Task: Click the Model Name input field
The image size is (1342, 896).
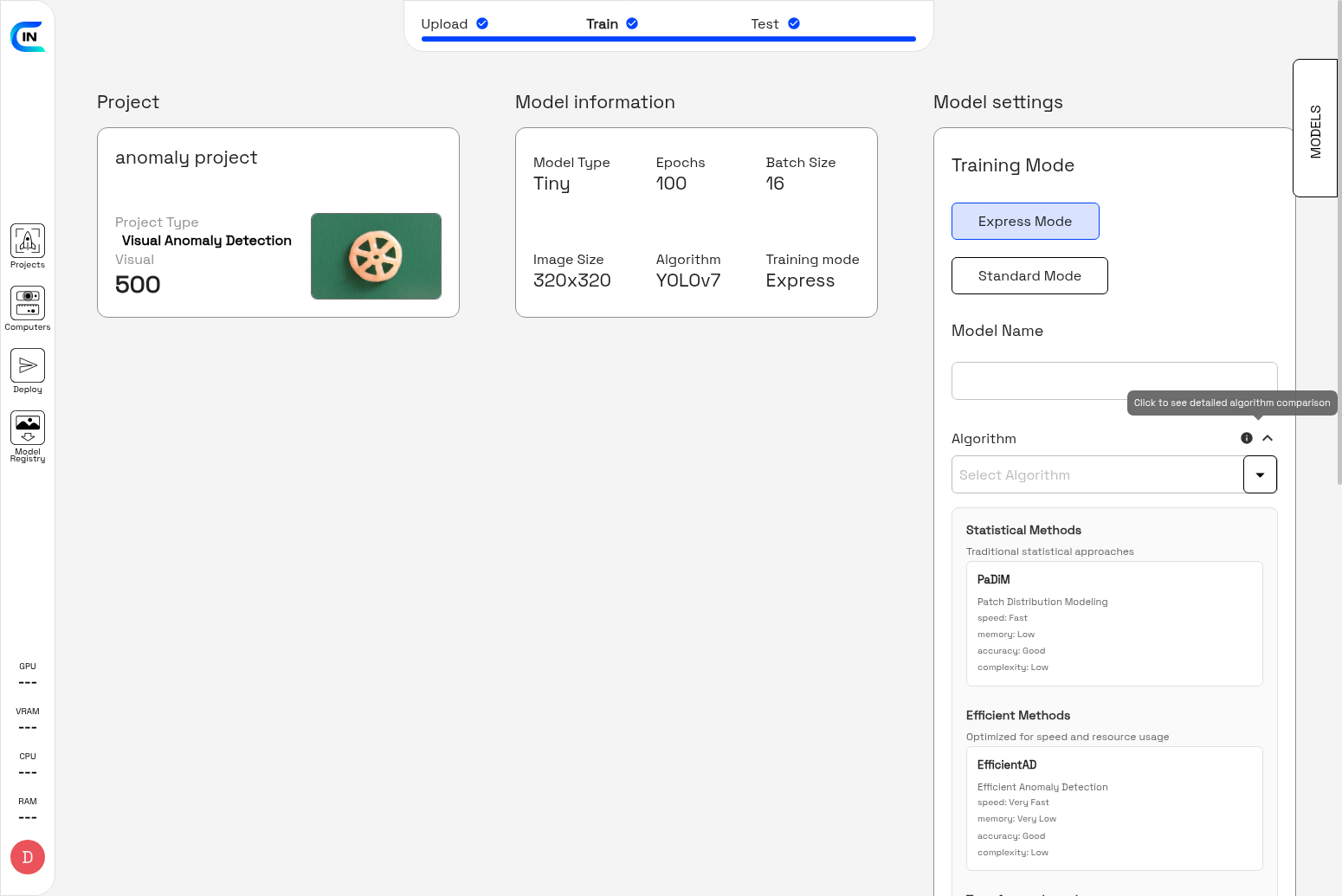Action: (x=1114, y=381)
